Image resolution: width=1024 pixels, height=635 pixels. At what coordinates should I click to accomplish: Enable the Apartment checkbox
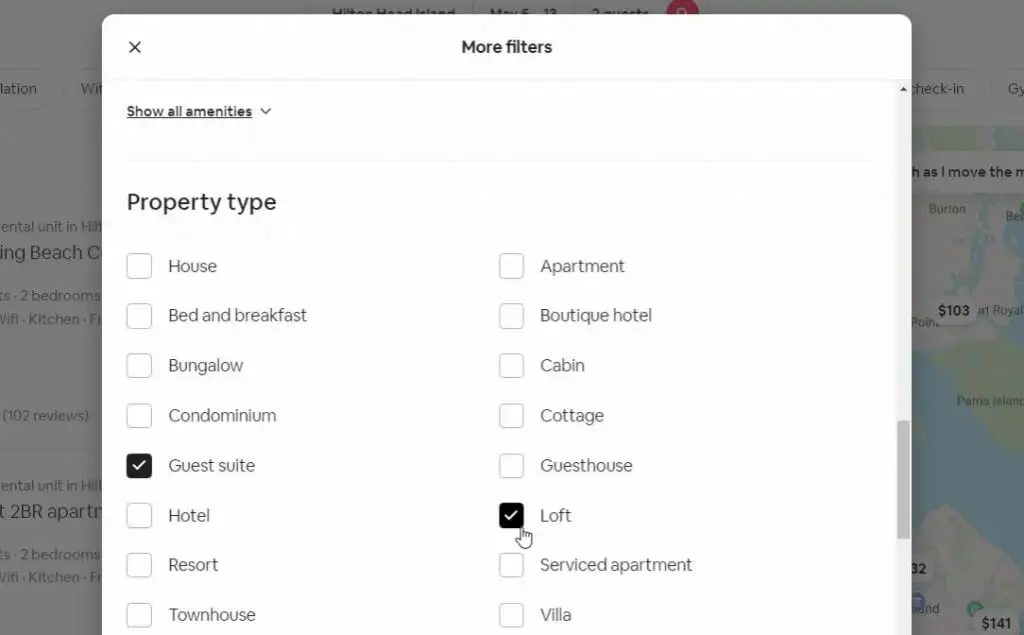511,266
